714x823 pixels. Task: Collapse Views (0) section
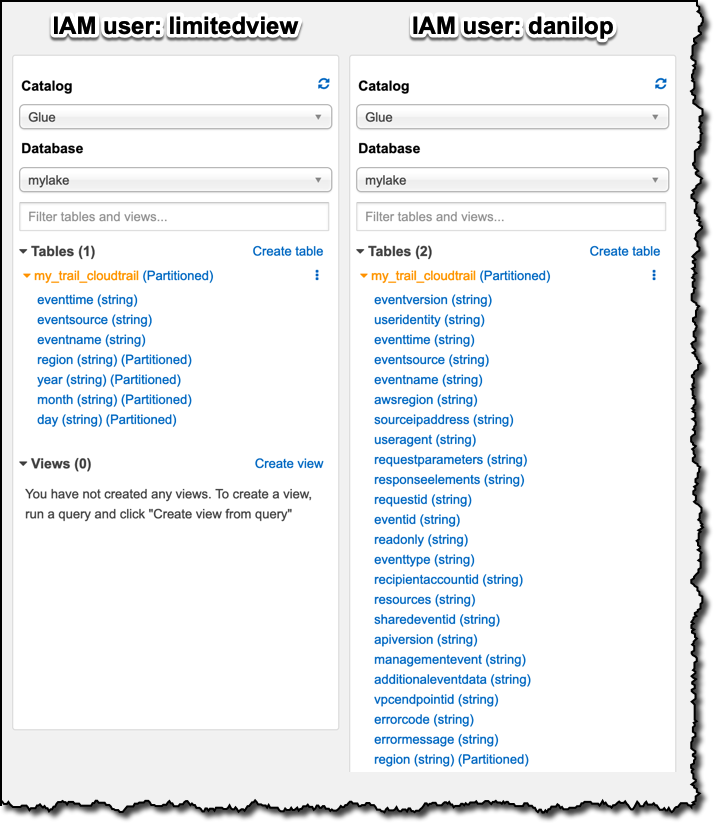point(23,464)
